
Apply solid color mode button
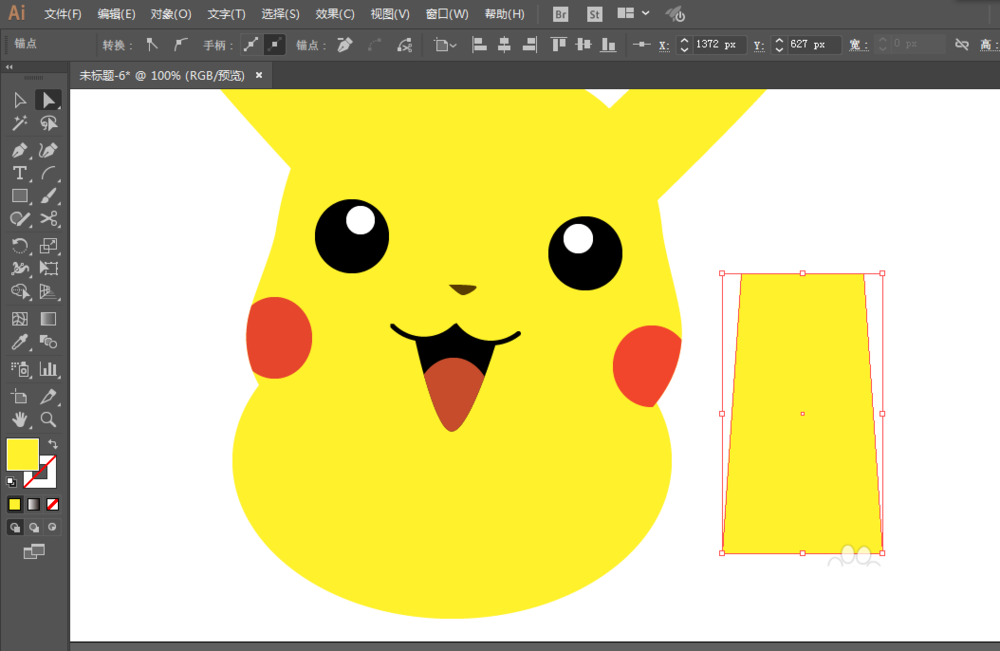click(x=15, y=504)
